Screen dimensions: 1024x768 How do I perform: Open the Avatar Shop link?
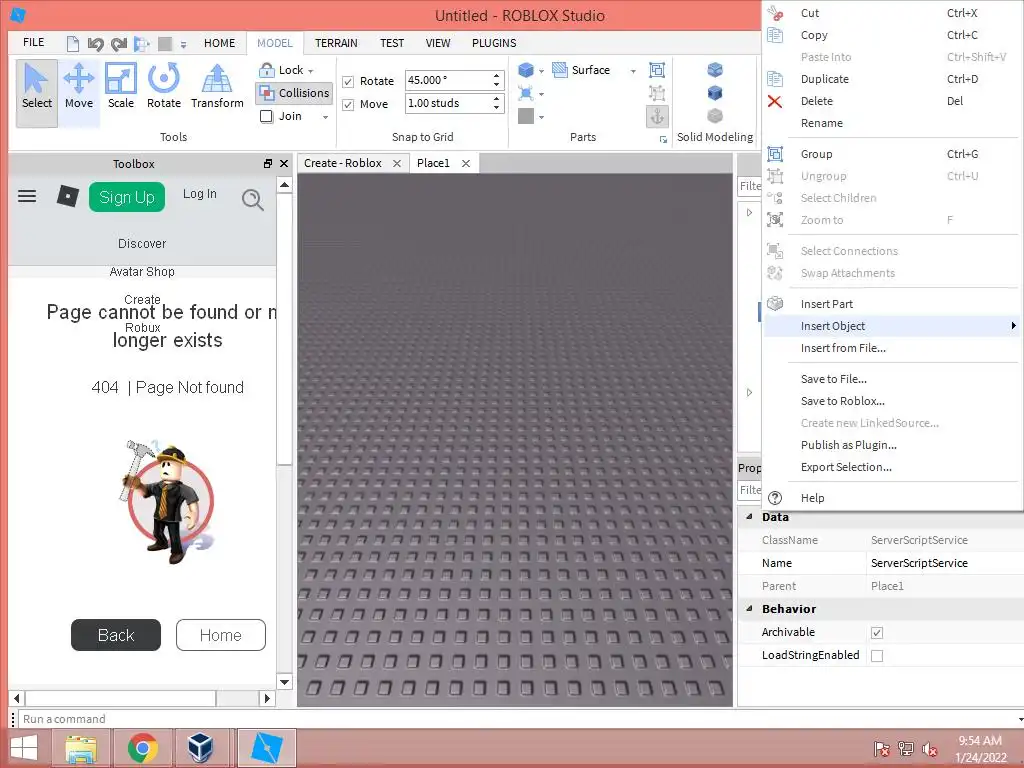[x=142, y=272]
